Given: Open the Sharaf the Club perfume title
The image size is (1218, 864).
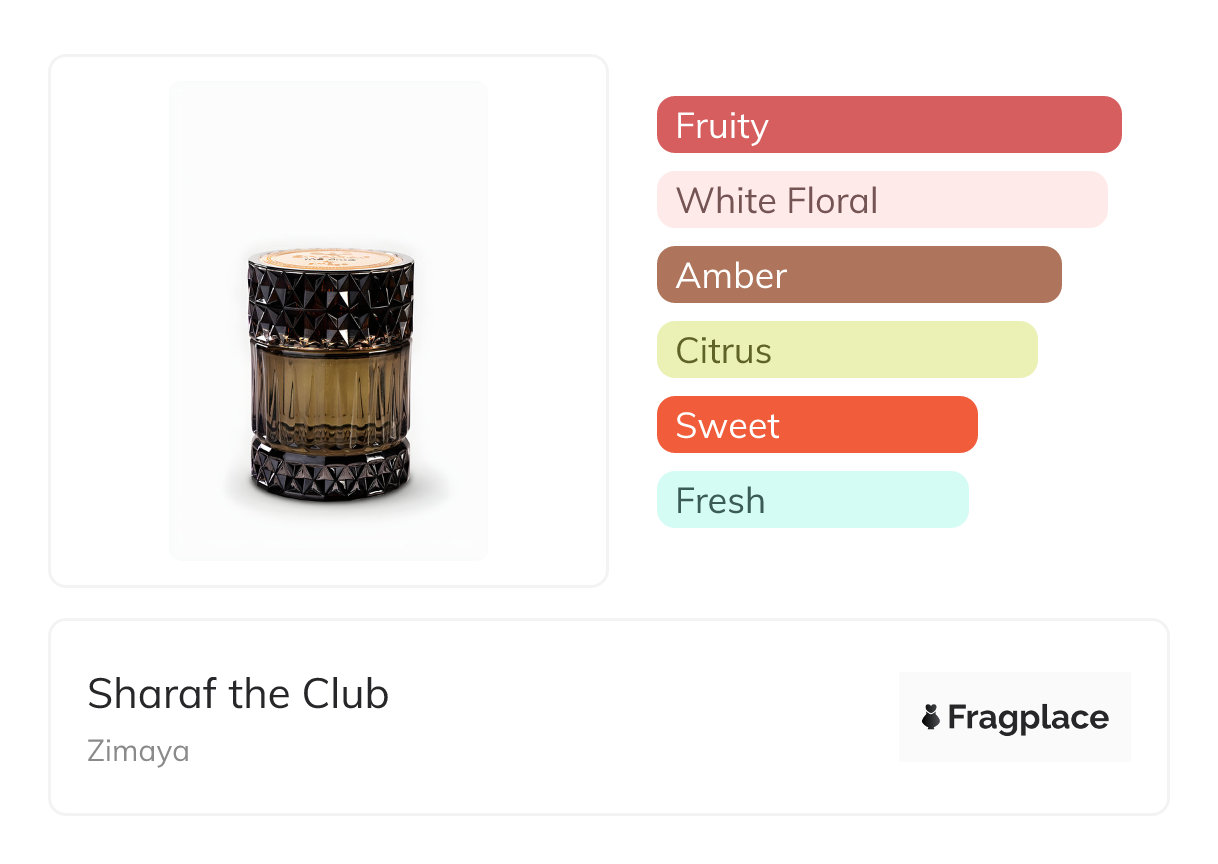Looking at the screenshot, I should tap(238, 694).
